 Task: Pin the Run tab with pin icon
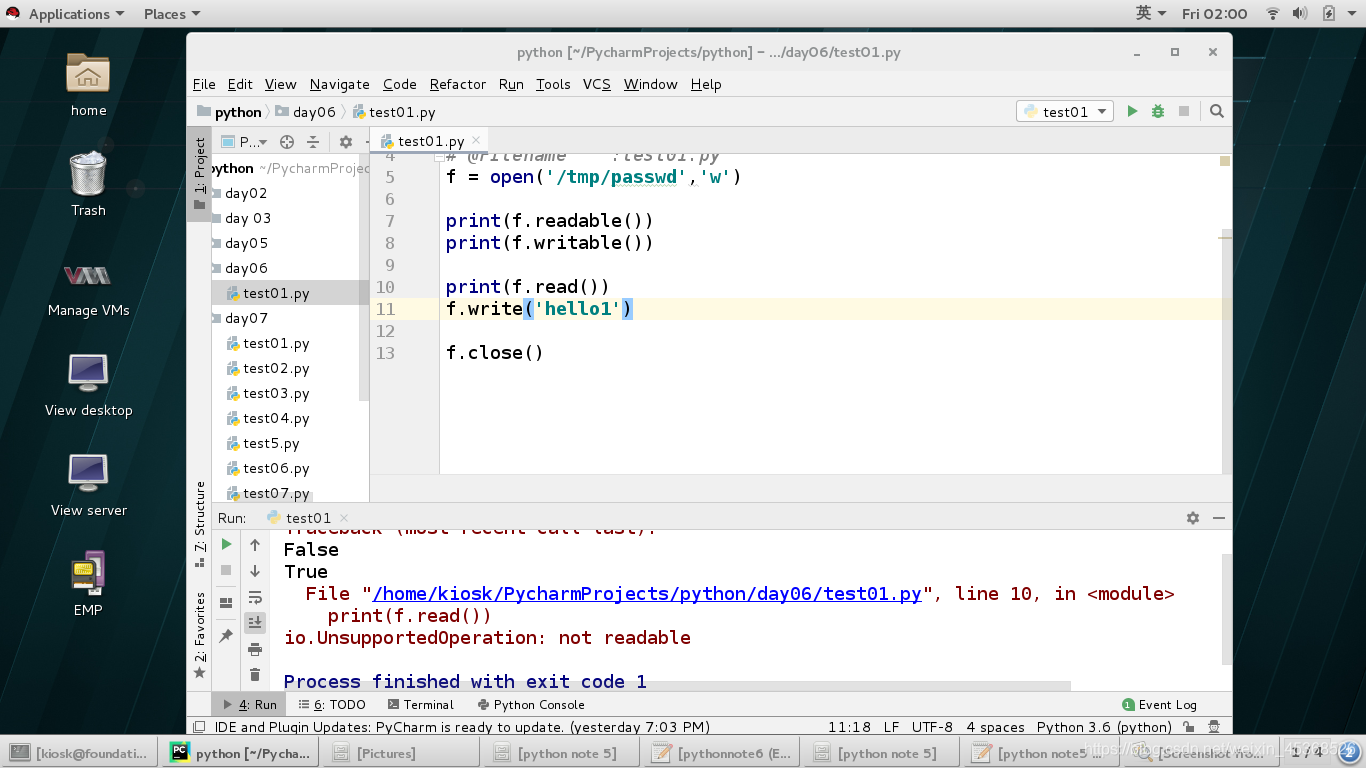tap(226, 636)
